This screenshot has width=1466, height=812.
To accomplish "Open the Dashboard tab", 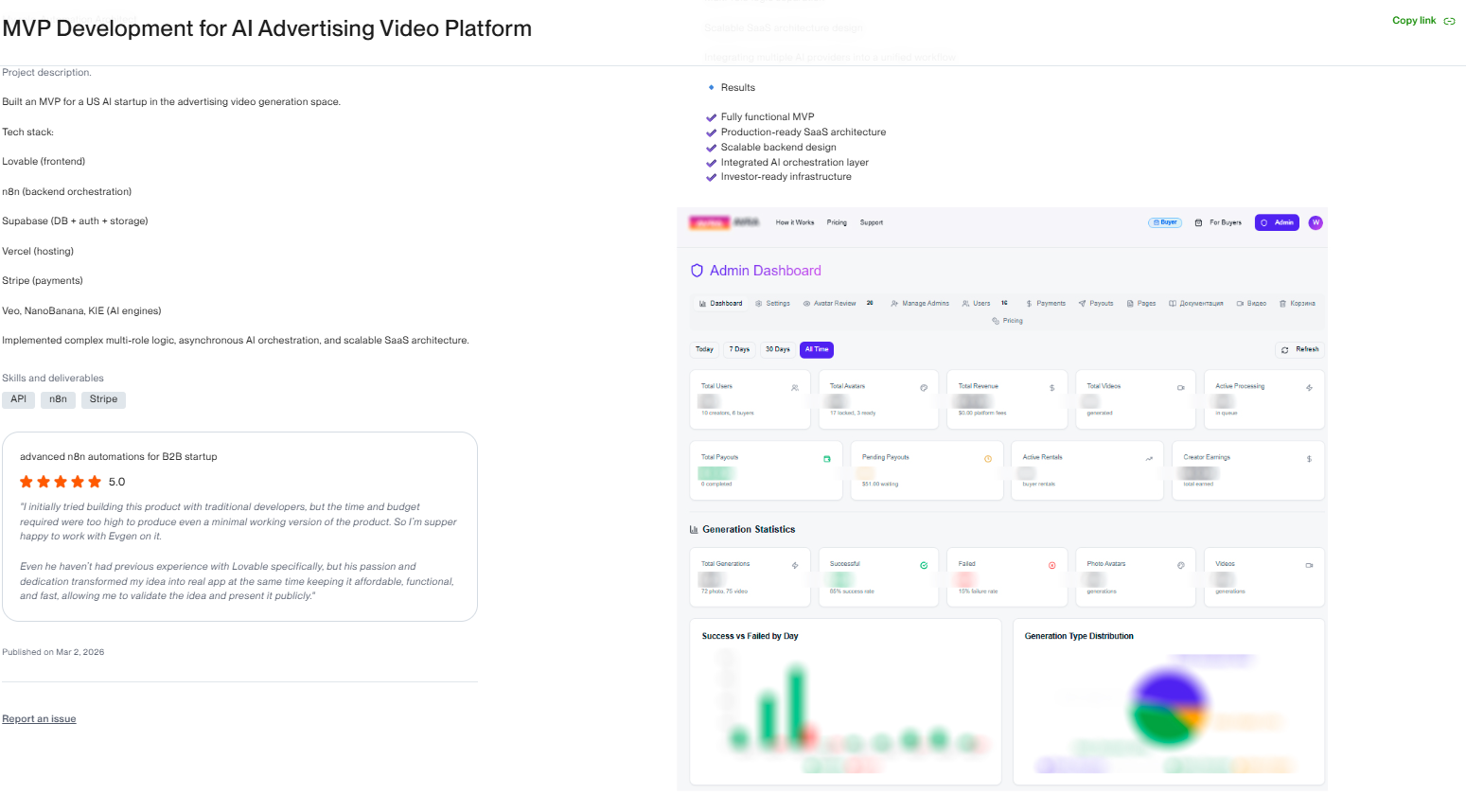I will pos(720,304).
